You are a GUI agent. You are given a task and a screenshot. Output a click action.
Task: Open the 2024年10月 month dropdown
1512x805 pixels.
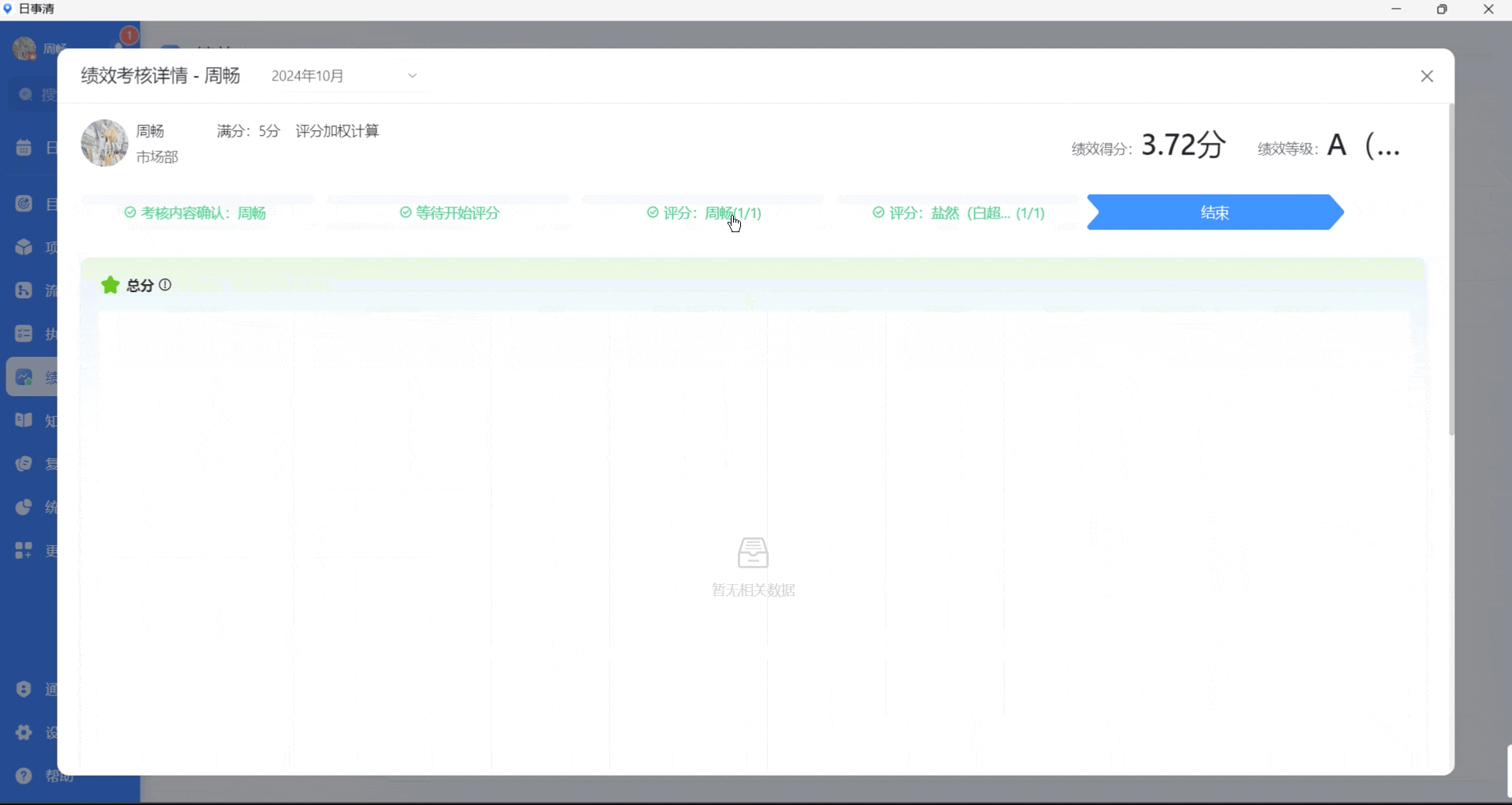345,76
